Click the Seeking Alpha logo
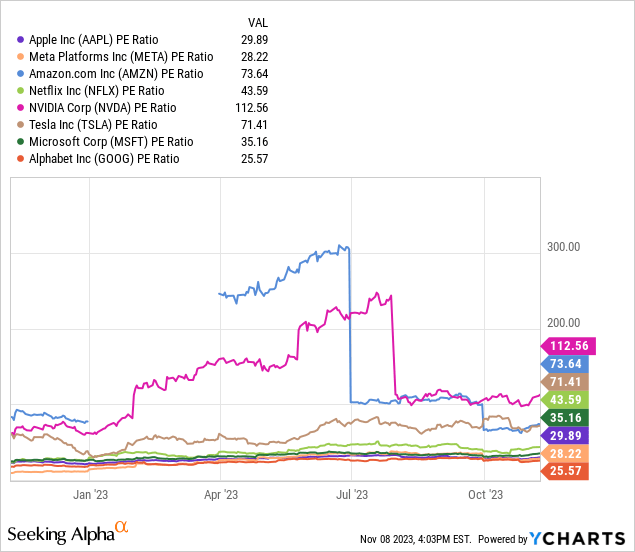Screen dimensions: 635x552 (x=68, y=529)
